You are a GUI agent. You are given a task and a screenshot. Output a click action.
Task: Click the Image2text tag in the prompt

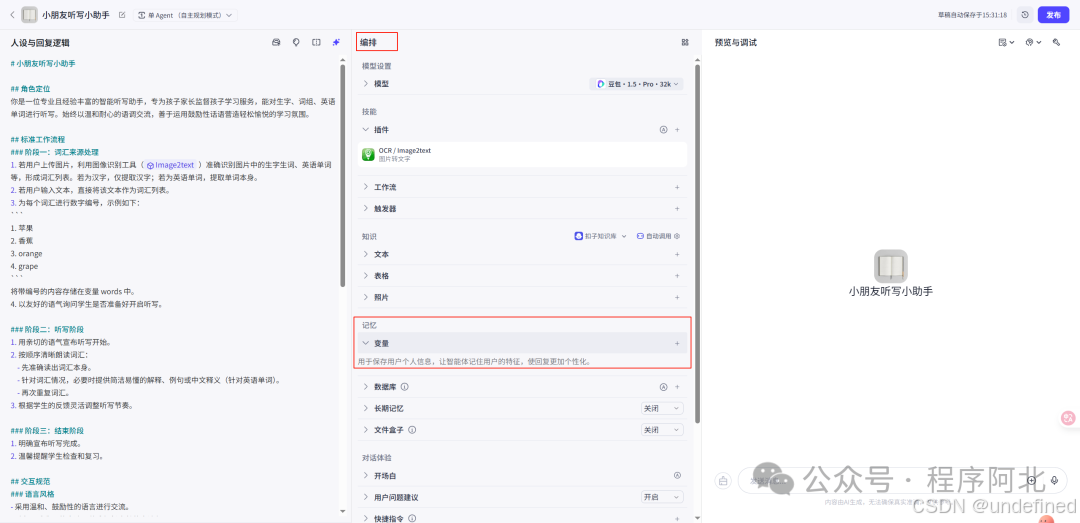(x=172, y=165)
